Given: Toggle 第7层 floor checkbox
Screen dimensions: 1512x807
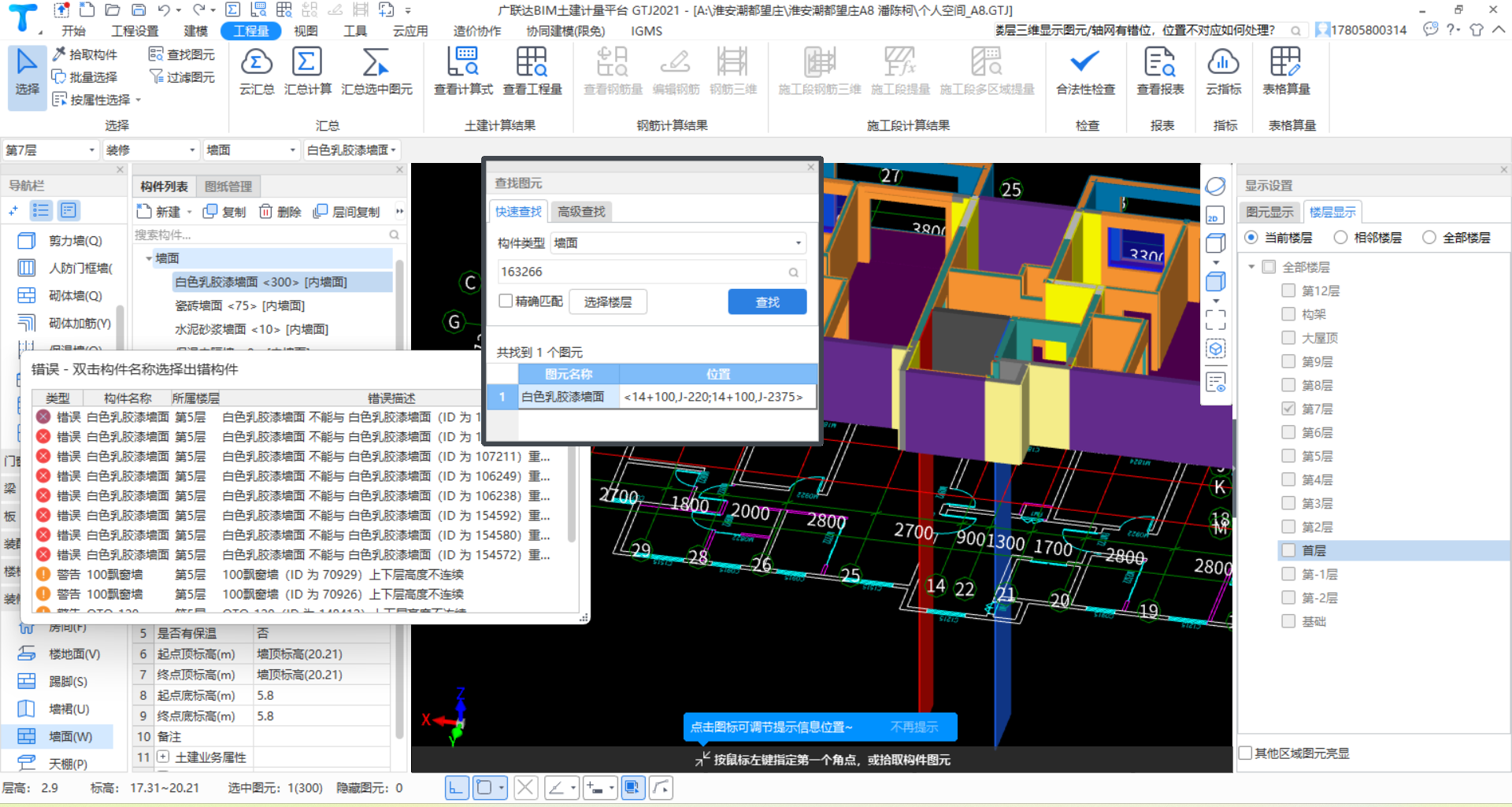Looking at the screenshot, I should (1288, 409).
